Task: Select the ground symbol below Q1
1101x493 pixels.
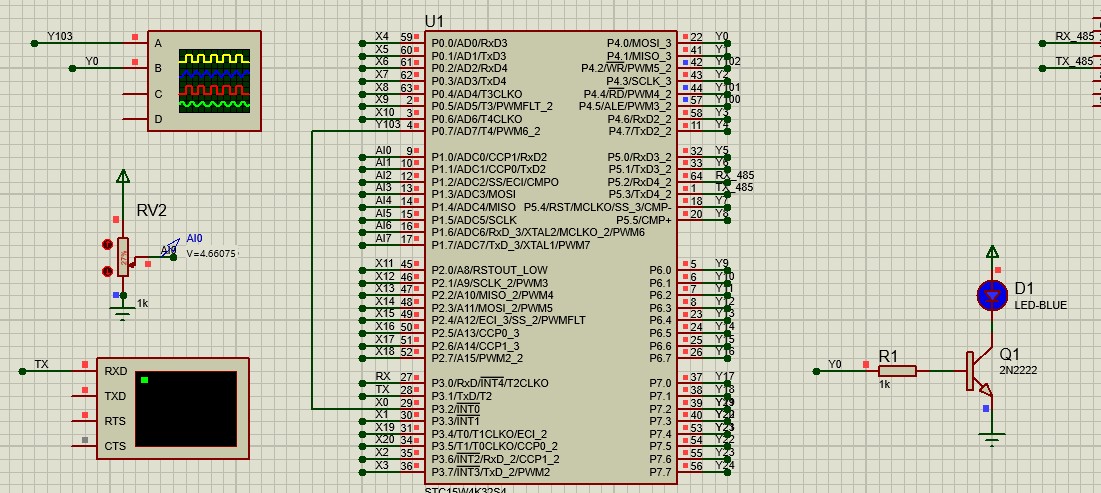Action: click(992, 442)
